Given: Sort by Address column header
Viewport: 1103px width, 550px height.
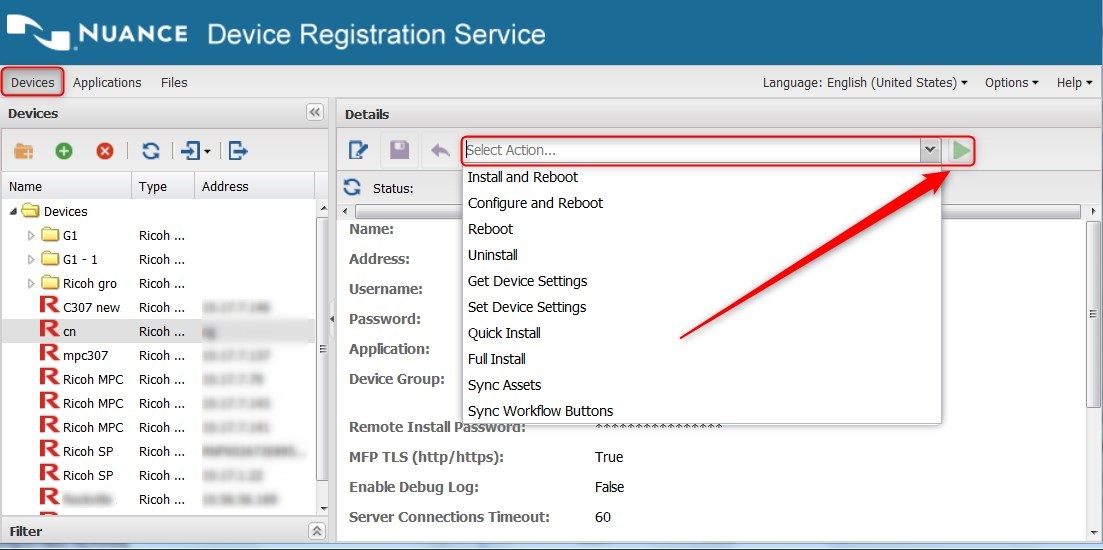Looking at the screenshot, I should pos(255,186).
